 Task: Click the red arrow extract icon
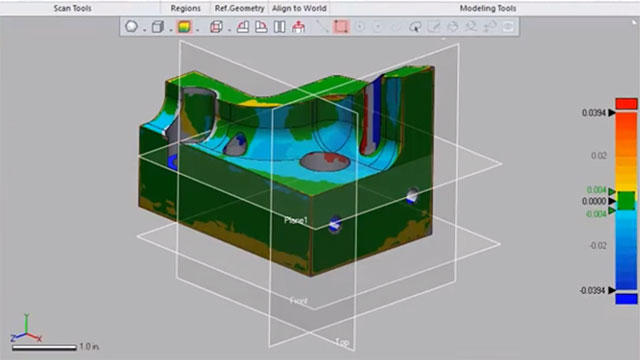[299, 27]
